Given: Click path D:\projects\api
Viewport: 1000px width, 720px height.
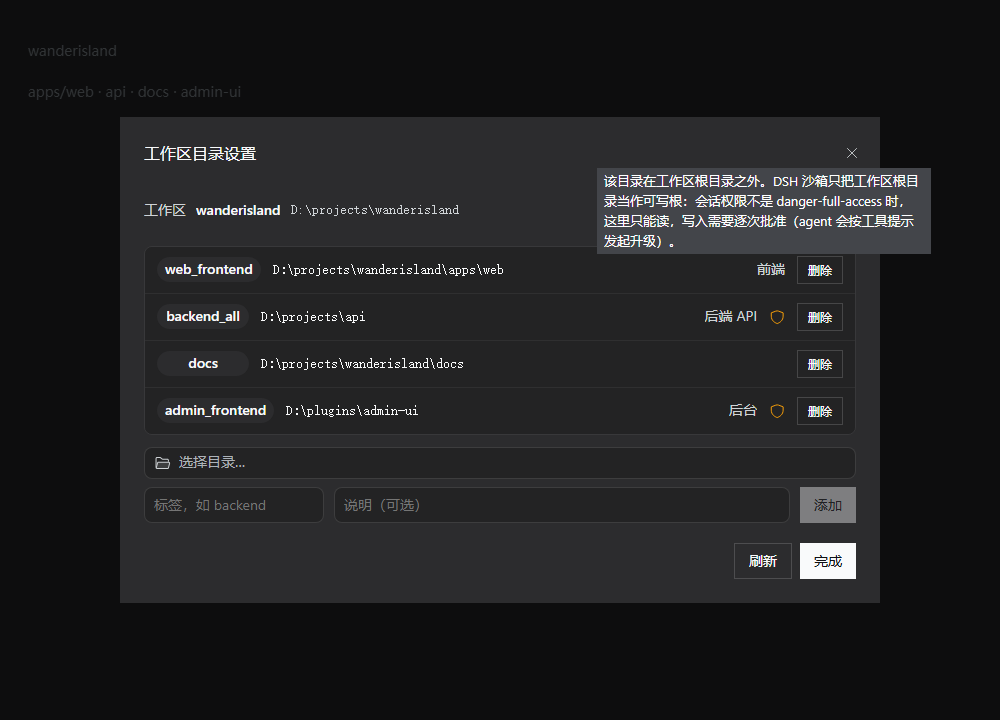Looking at the screenshot, I should coord(312,317).
